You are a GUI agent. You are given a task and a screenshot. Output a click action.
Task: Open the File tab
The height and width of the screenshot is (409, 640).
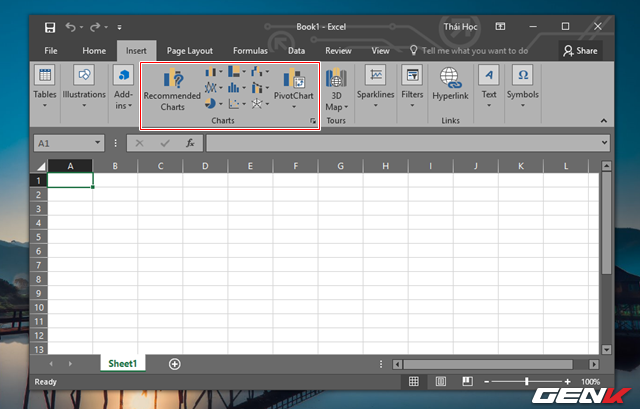point(51,51)
